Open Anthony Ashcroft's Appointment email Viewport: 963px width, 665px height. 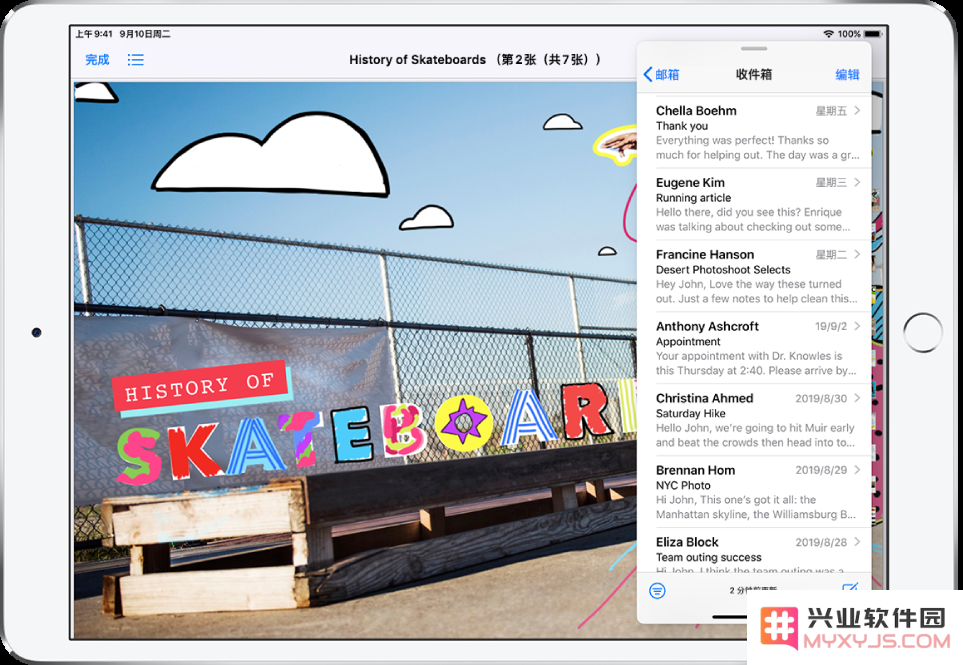[754, 348]
